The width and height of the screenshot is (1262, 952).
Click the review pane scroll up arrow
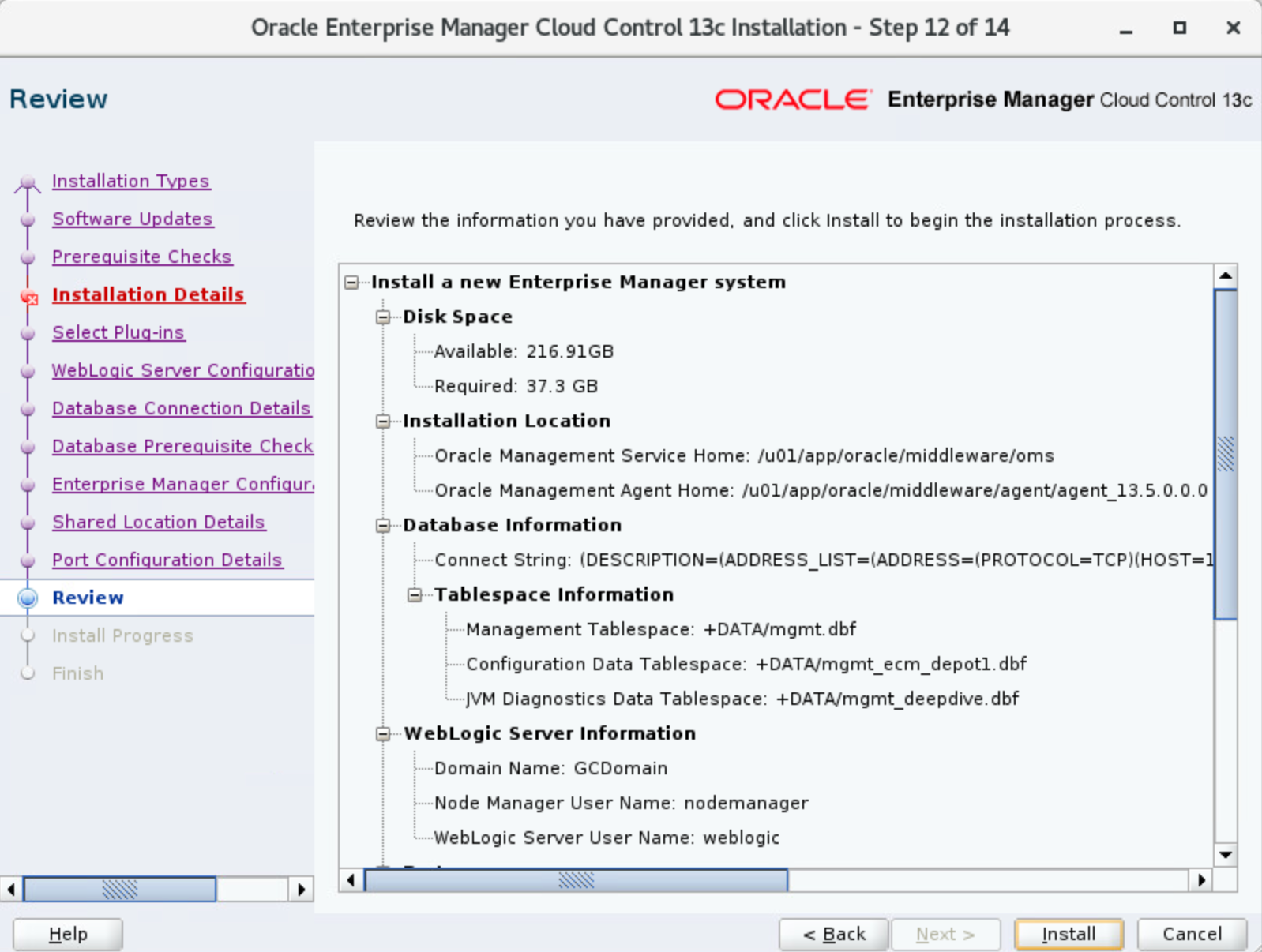(x=1226, y=276)
